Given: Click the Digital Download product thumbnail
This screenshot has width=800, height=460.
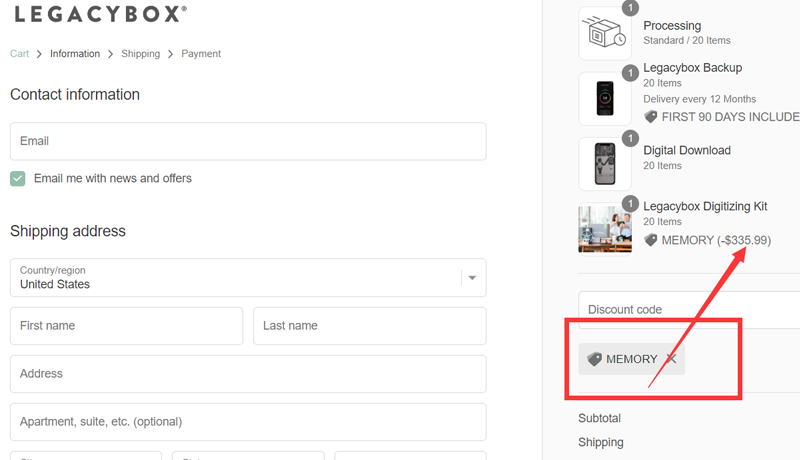Looking at the screenshot, I should tap(605, 164).
